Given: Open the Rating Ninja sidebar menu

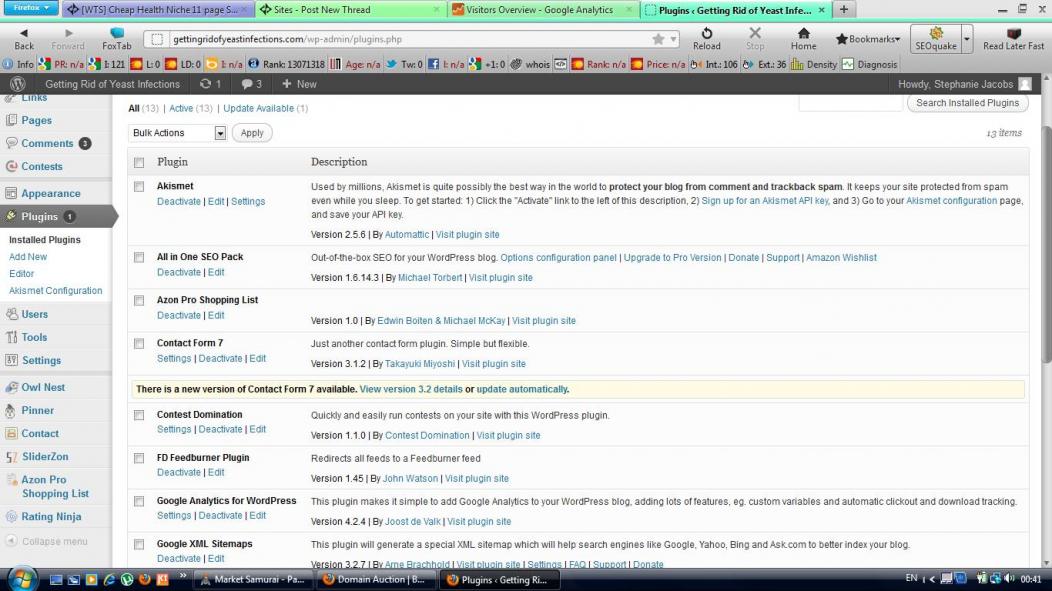Looking at the screenshot, I should (x=51, y=517).
